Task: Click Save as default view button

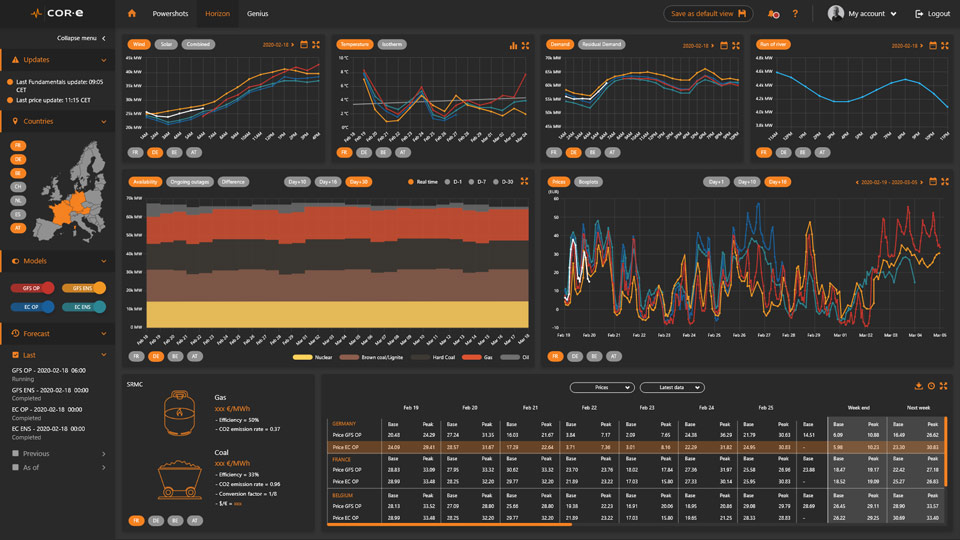Action: coord(708,14)
